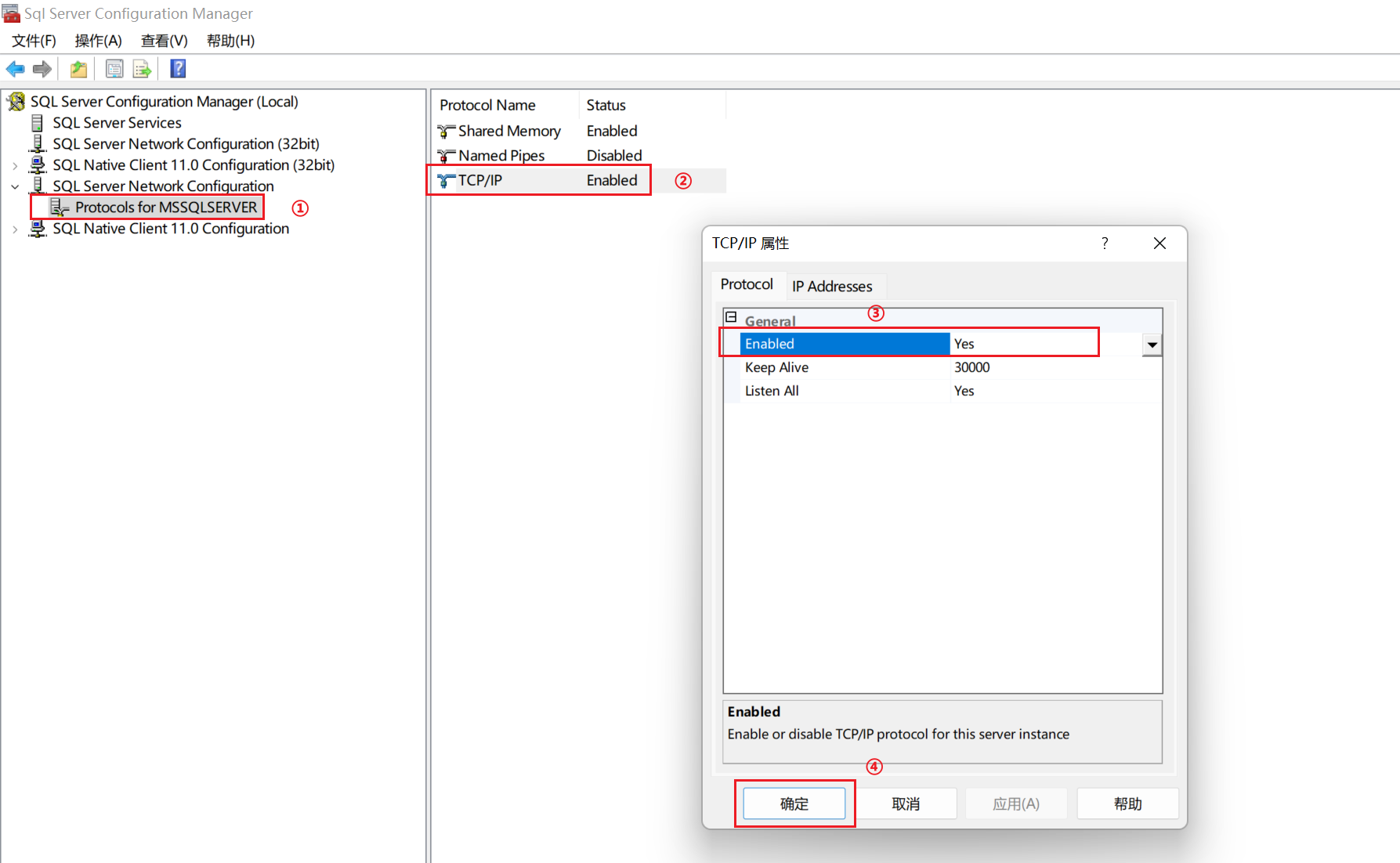This screenshot has height=863, width=1400.
Task: Click the 应用(A) button
Action: pyautogui.click(x=1016, y=803)
